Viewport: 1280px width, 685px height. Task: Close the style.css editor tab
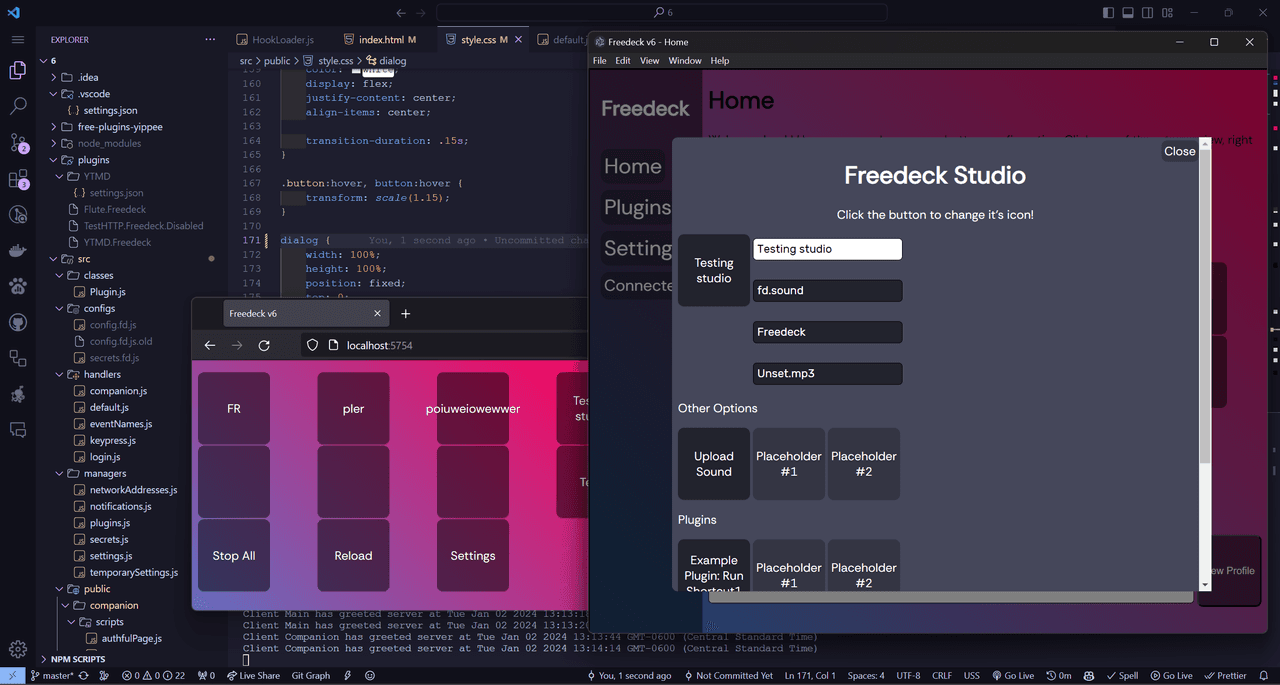[x=519, y=40]
